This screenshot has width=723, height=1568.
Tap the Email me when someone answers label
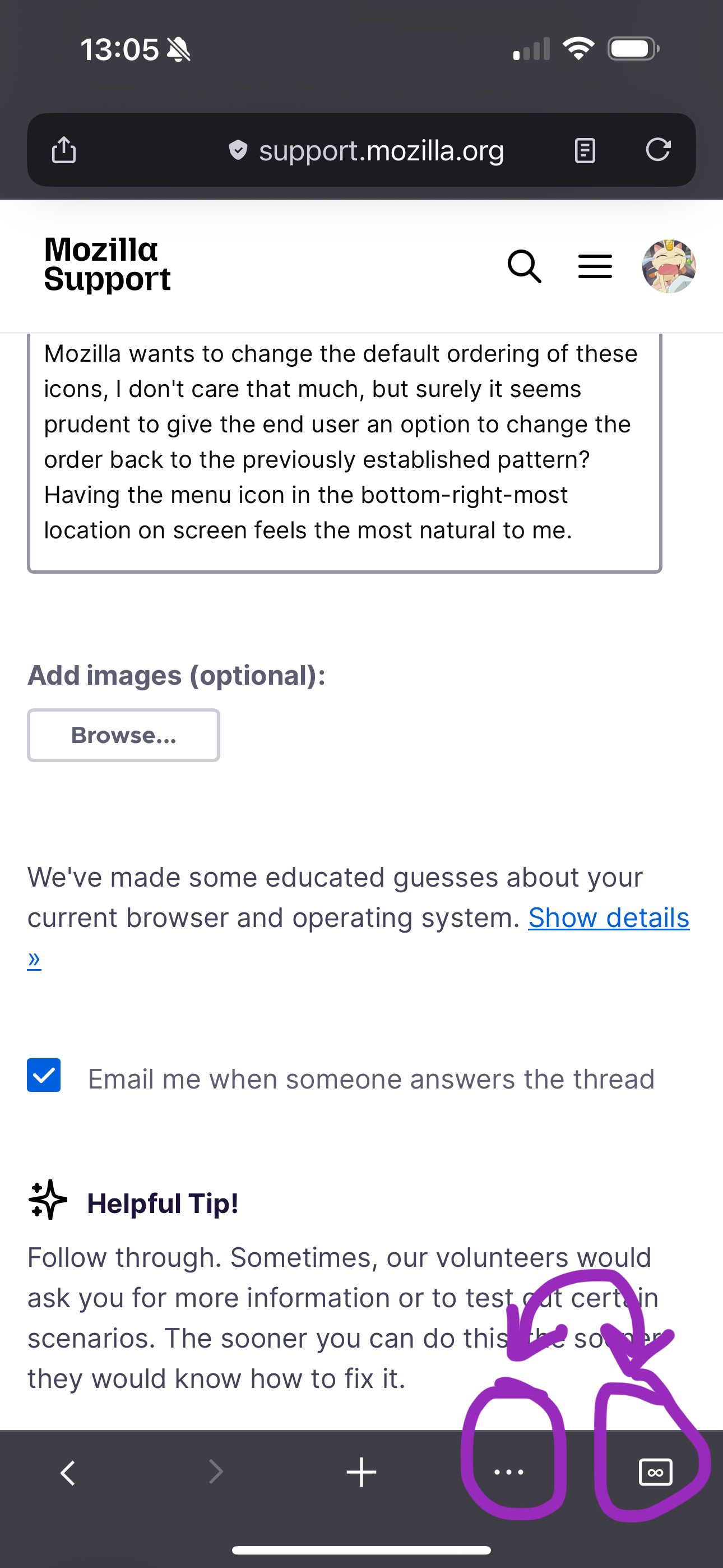tap(370, 1079)
